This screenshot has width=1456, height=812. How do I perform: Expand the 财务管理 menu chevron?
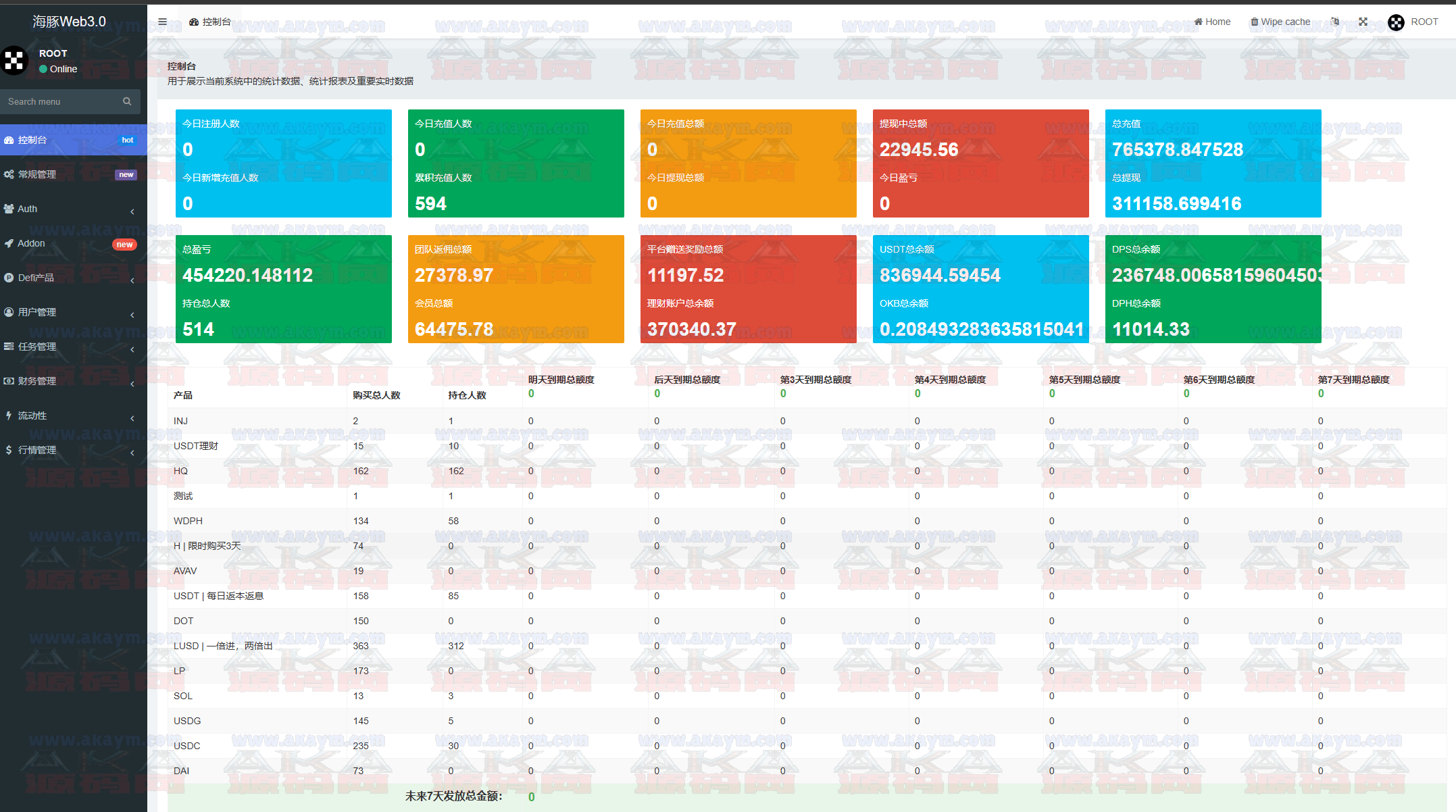[x=132, y=383]
